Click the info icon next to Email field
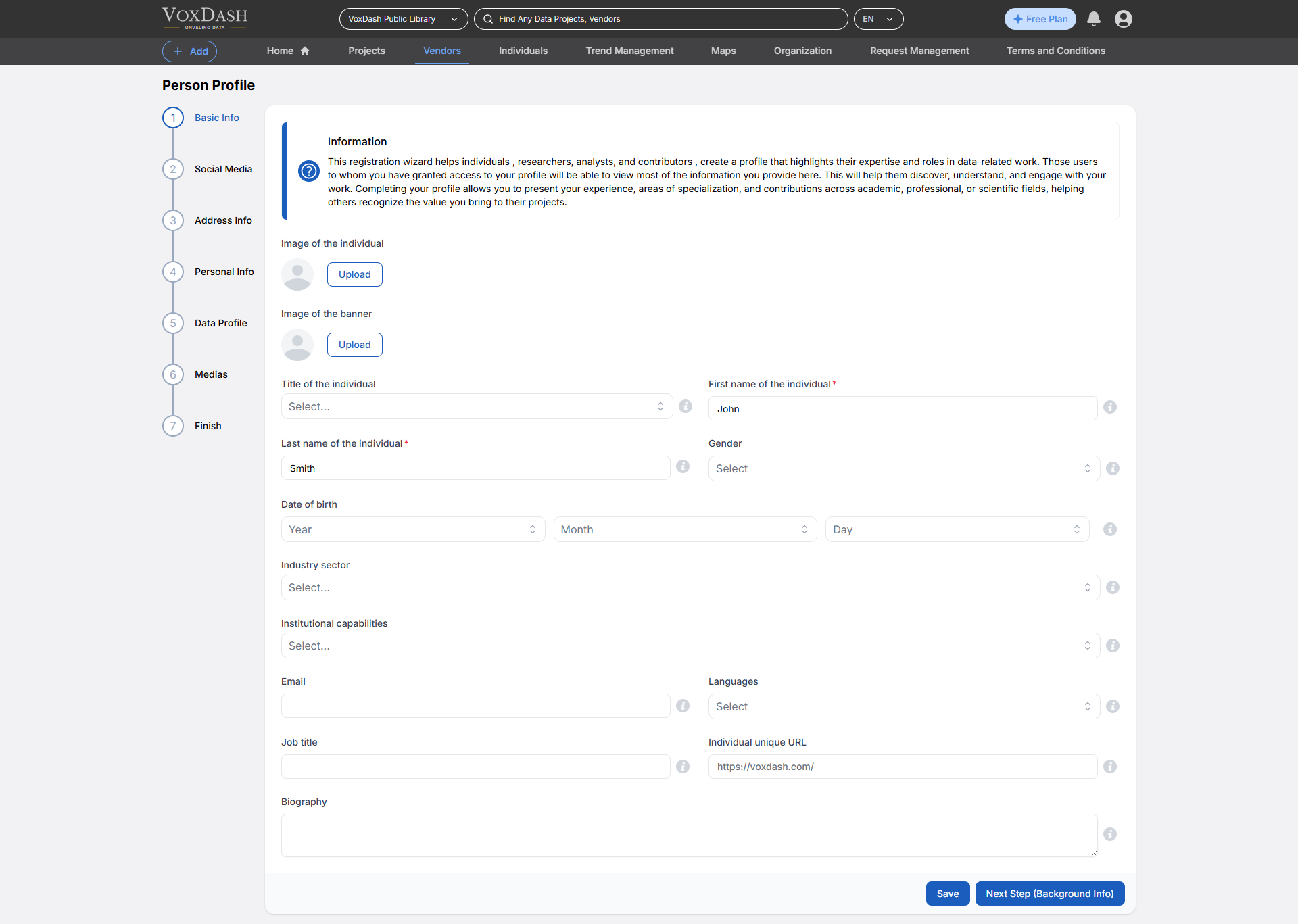 (683, 706)
